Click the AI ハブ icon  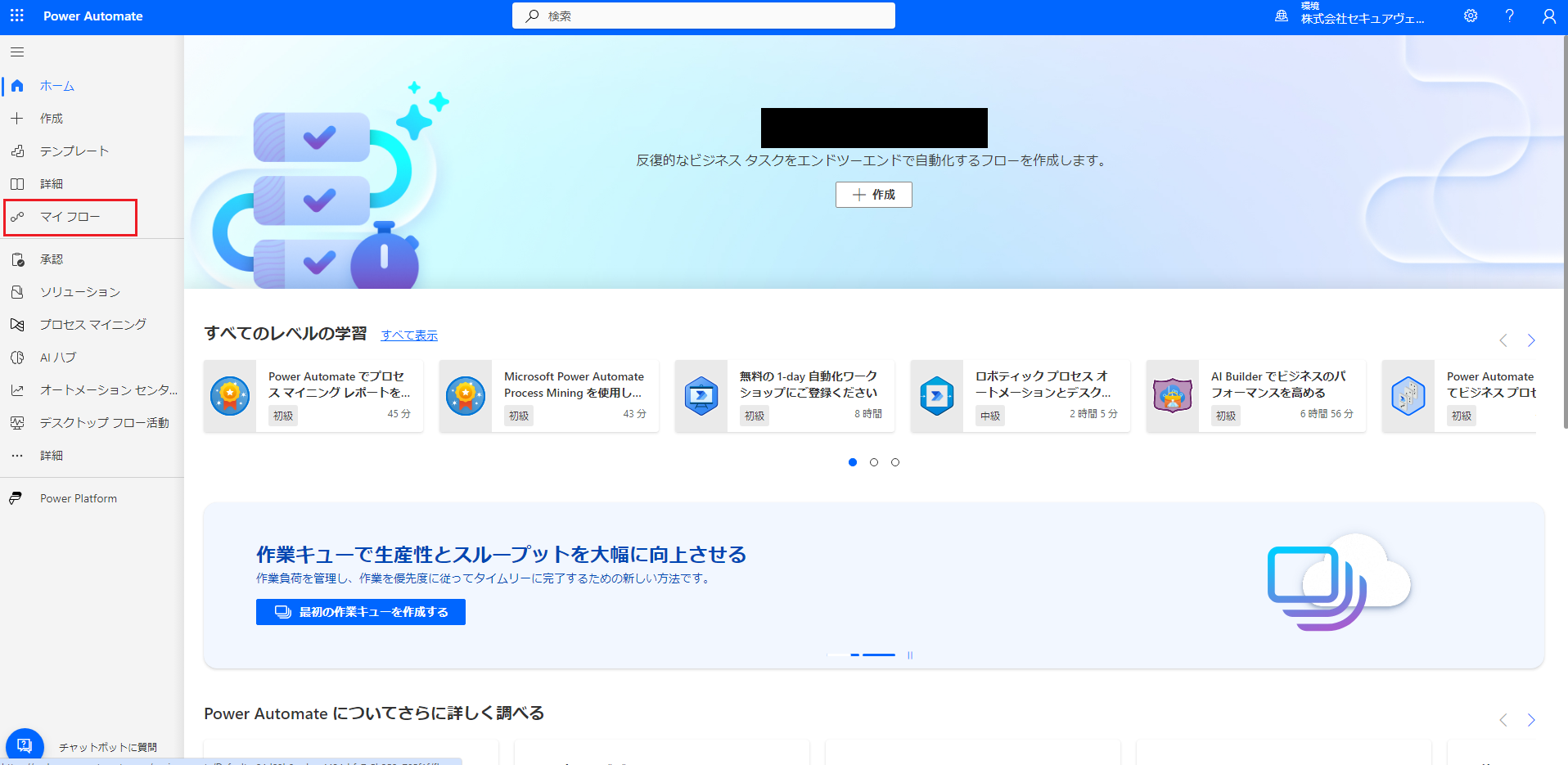[17, 358]
